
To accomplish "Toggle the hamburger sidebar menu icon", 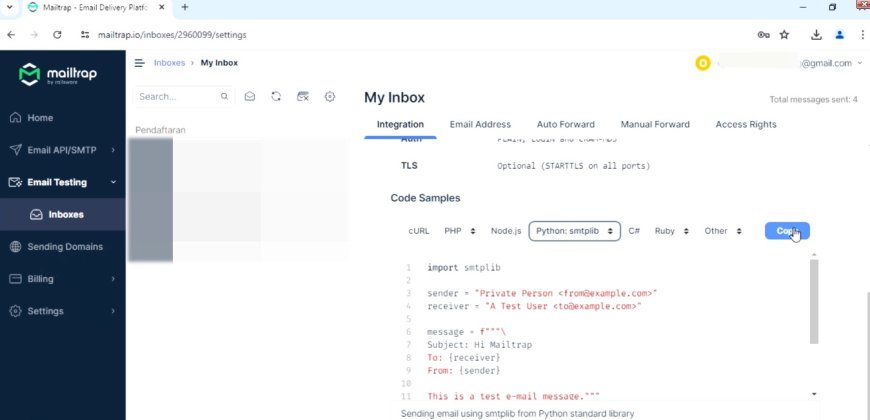I will pos(140,63).
